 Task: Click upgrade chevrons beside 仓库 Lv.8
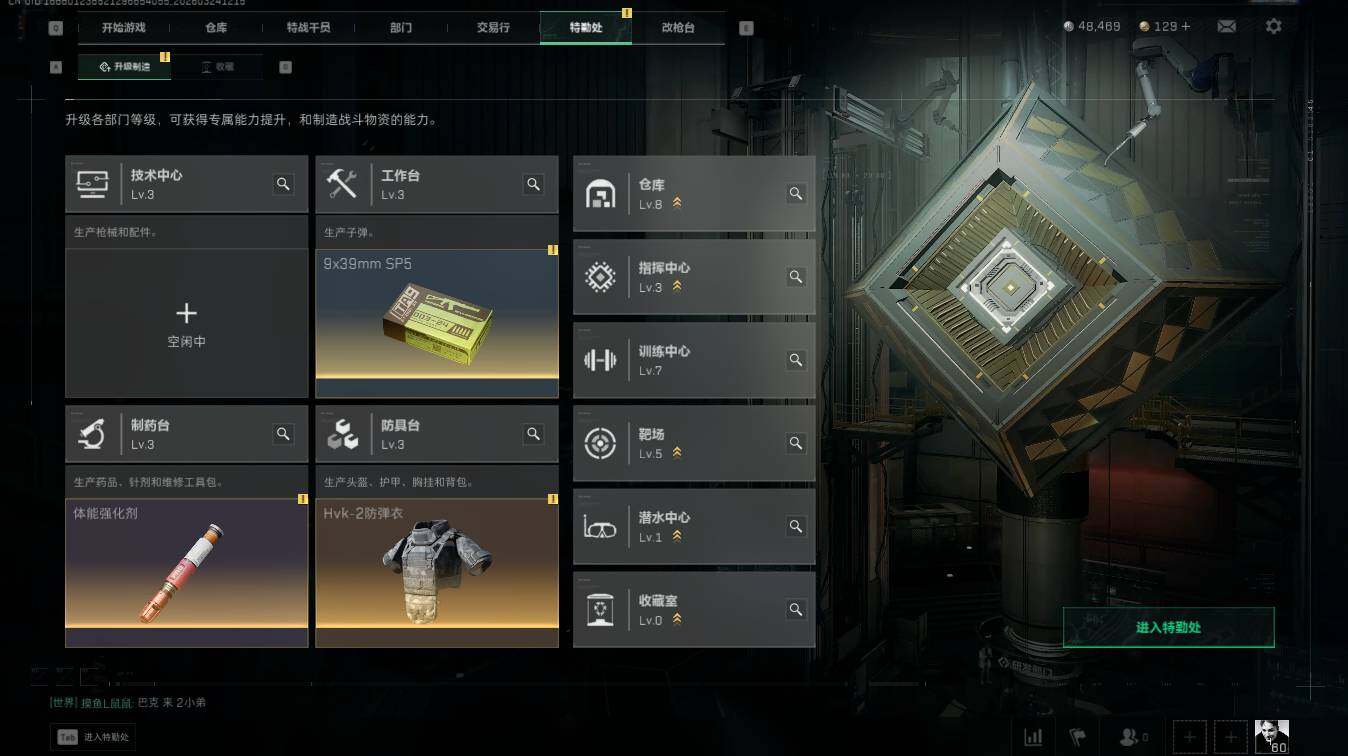pos(677,204)
